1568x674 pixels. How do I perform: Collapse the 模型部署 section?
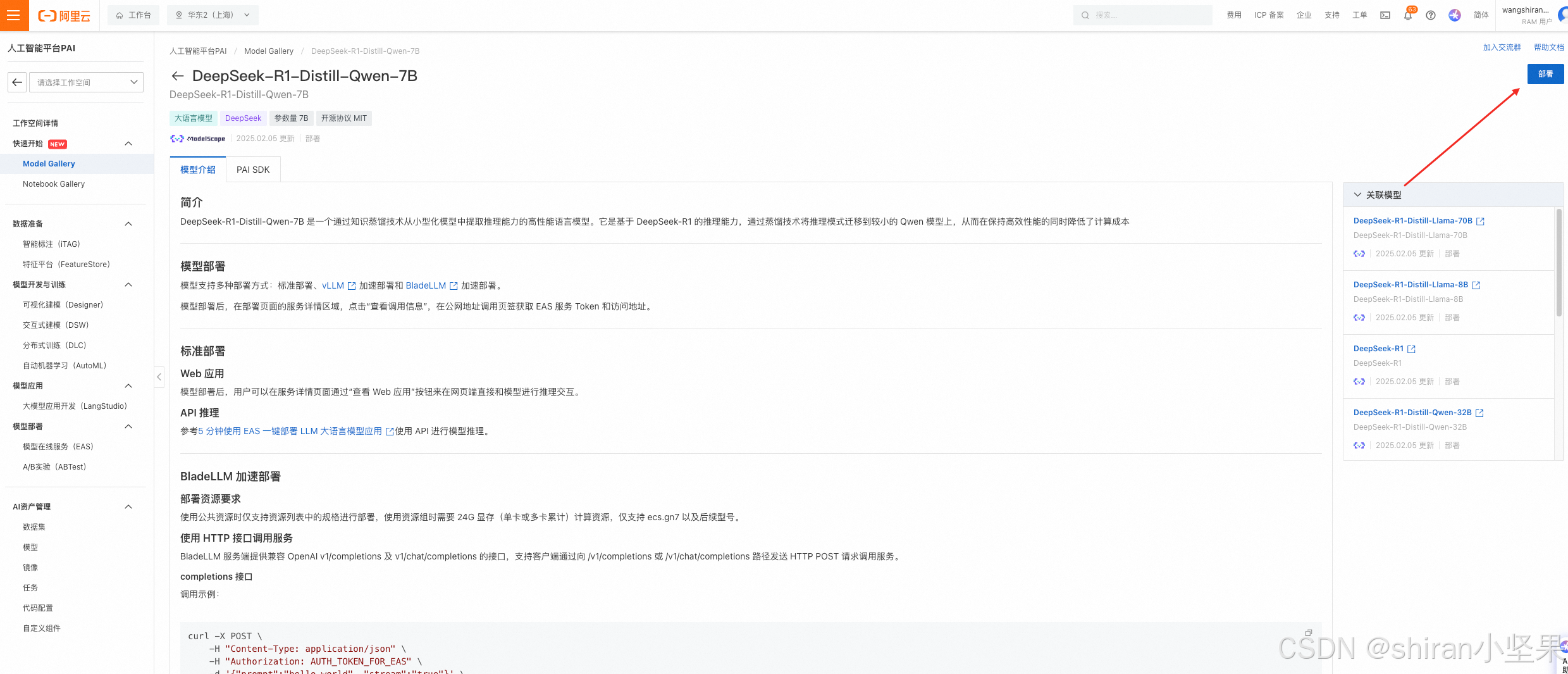coord(128,427)
